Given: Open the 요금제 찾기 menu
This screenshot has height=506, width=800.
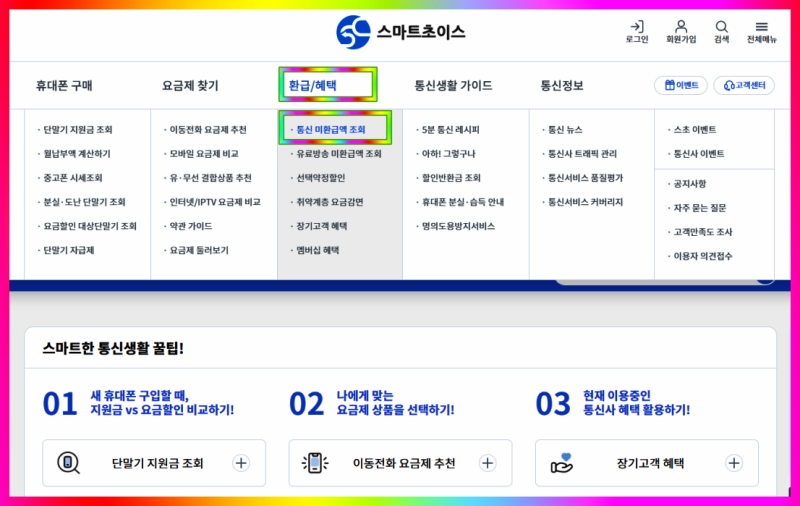Looking at the screenshot, I should (190, 85).
